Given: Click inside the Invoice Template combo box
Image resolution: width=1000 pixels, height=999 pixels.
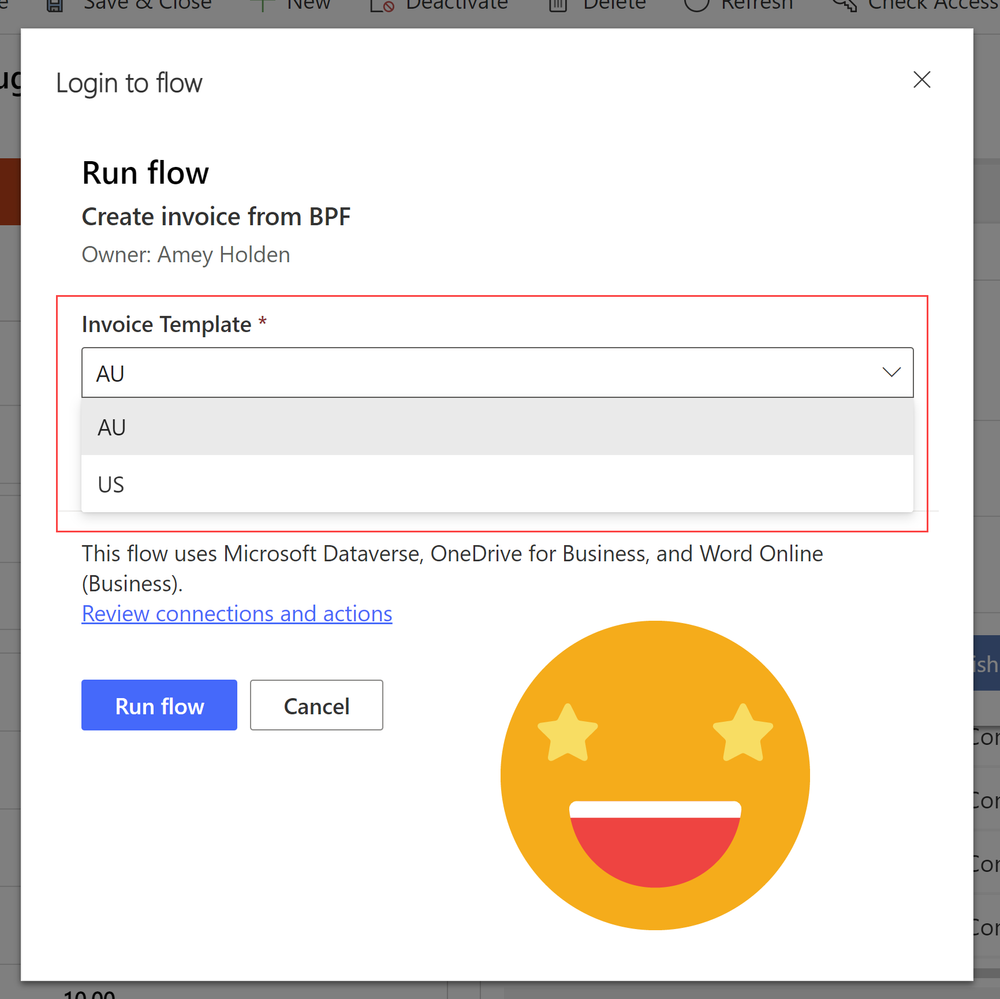Looking at the screenshot, I should click(x=400, y=371).
